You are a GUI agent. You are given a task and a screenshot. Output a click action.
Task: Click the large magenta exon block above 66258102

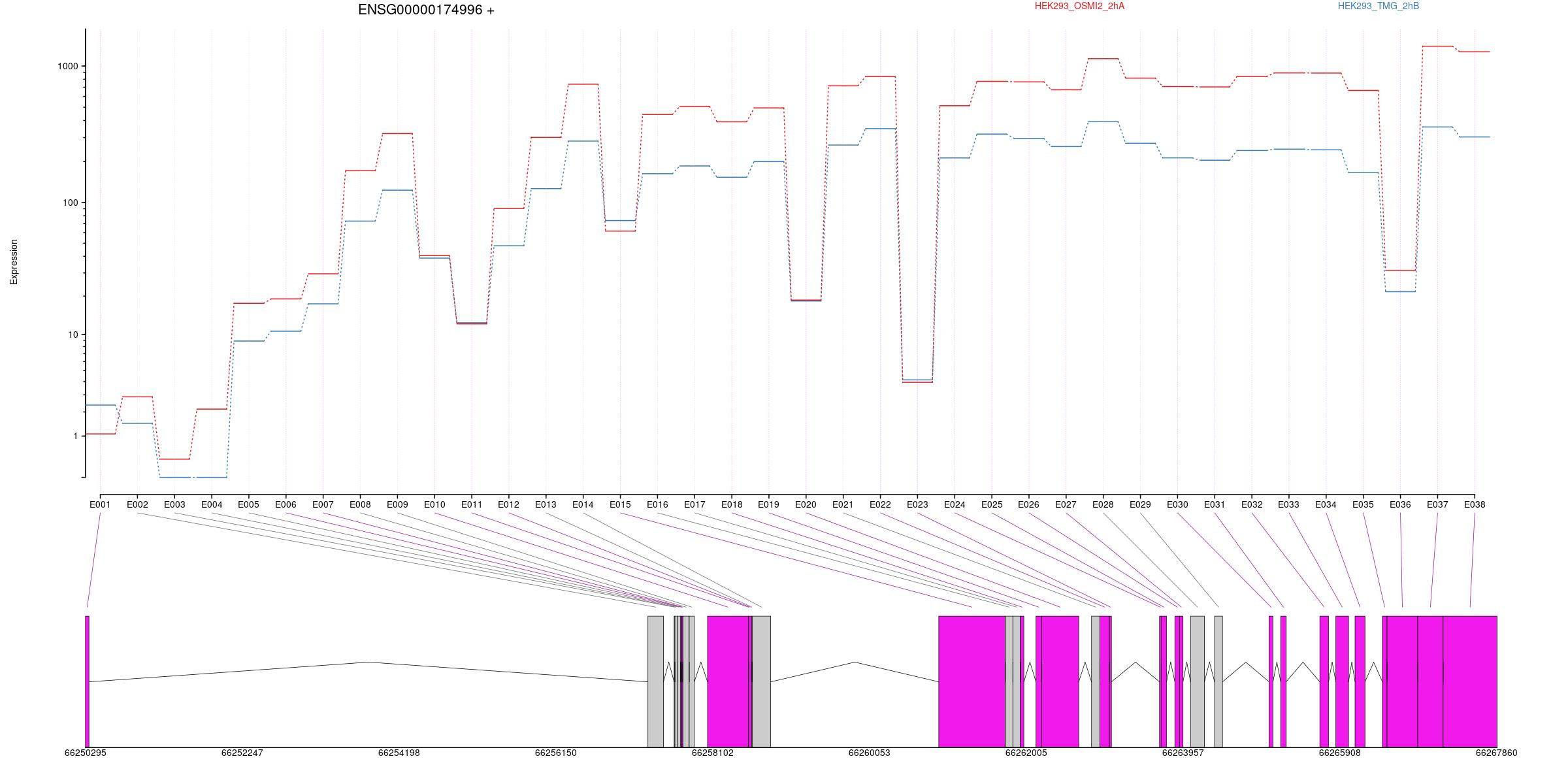[728, 681]
